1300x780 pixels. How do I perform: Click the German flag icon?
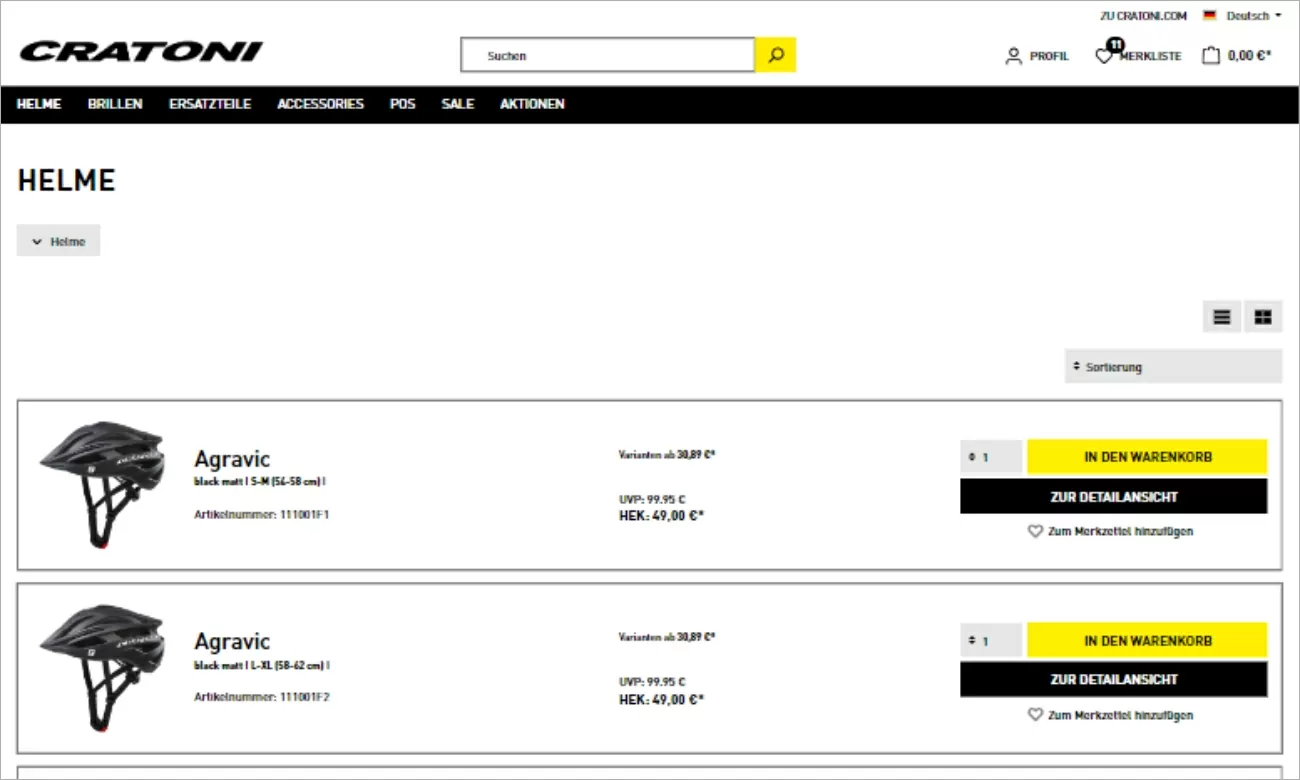tap(1210, 15)
